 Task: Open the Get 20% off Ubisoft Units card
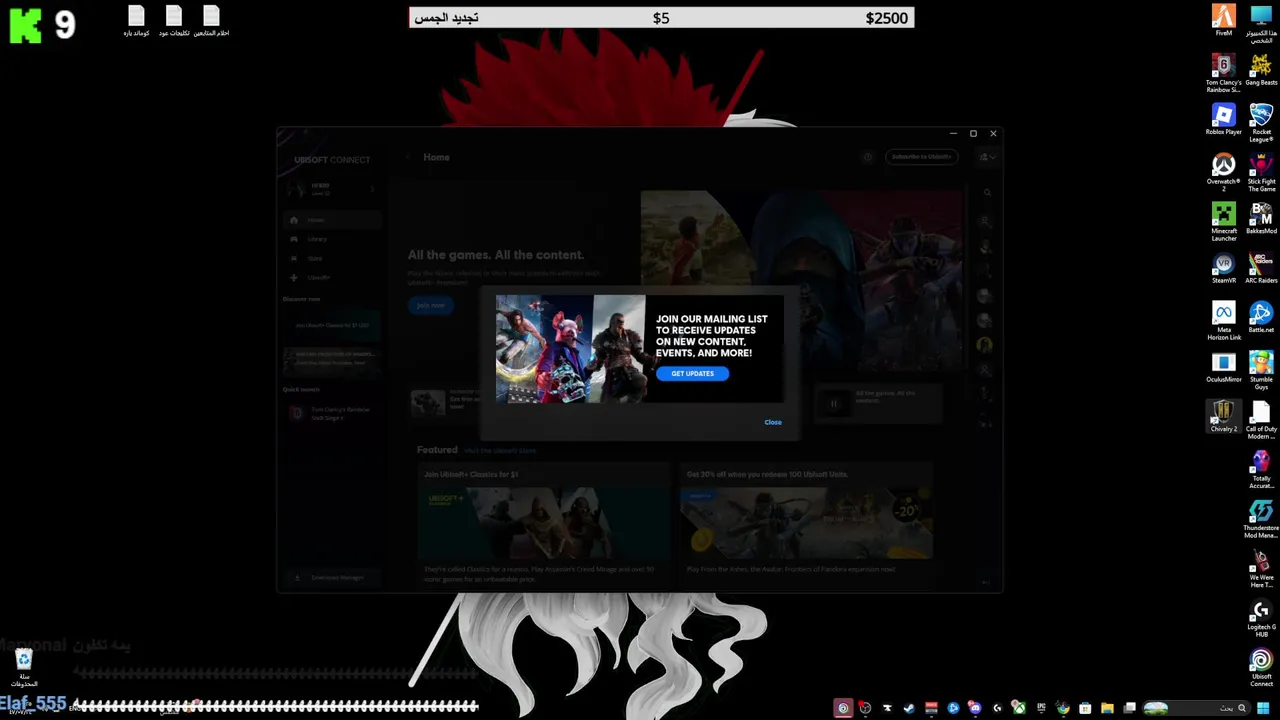807,524
